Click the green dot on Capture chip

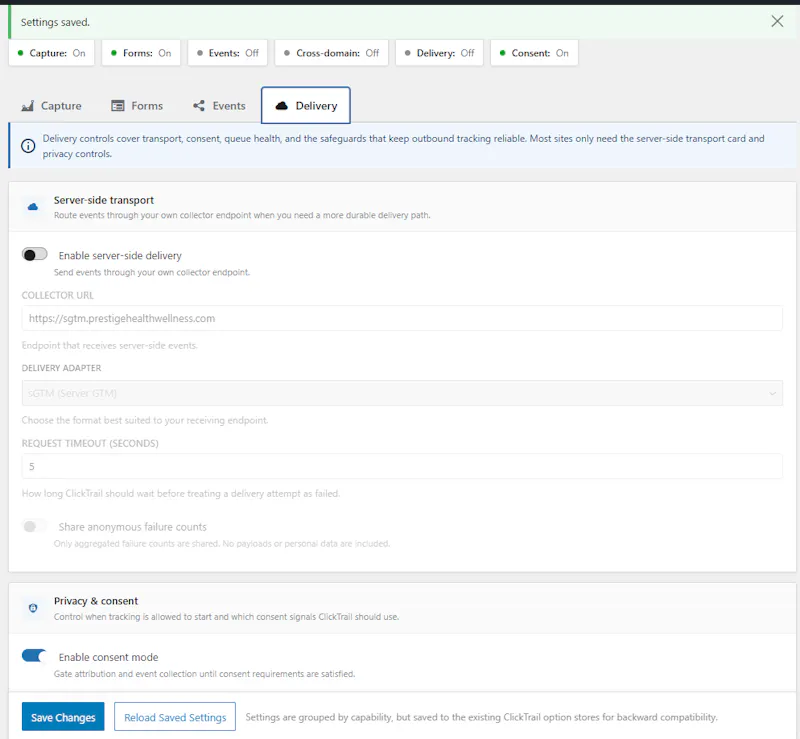(20, 53)
